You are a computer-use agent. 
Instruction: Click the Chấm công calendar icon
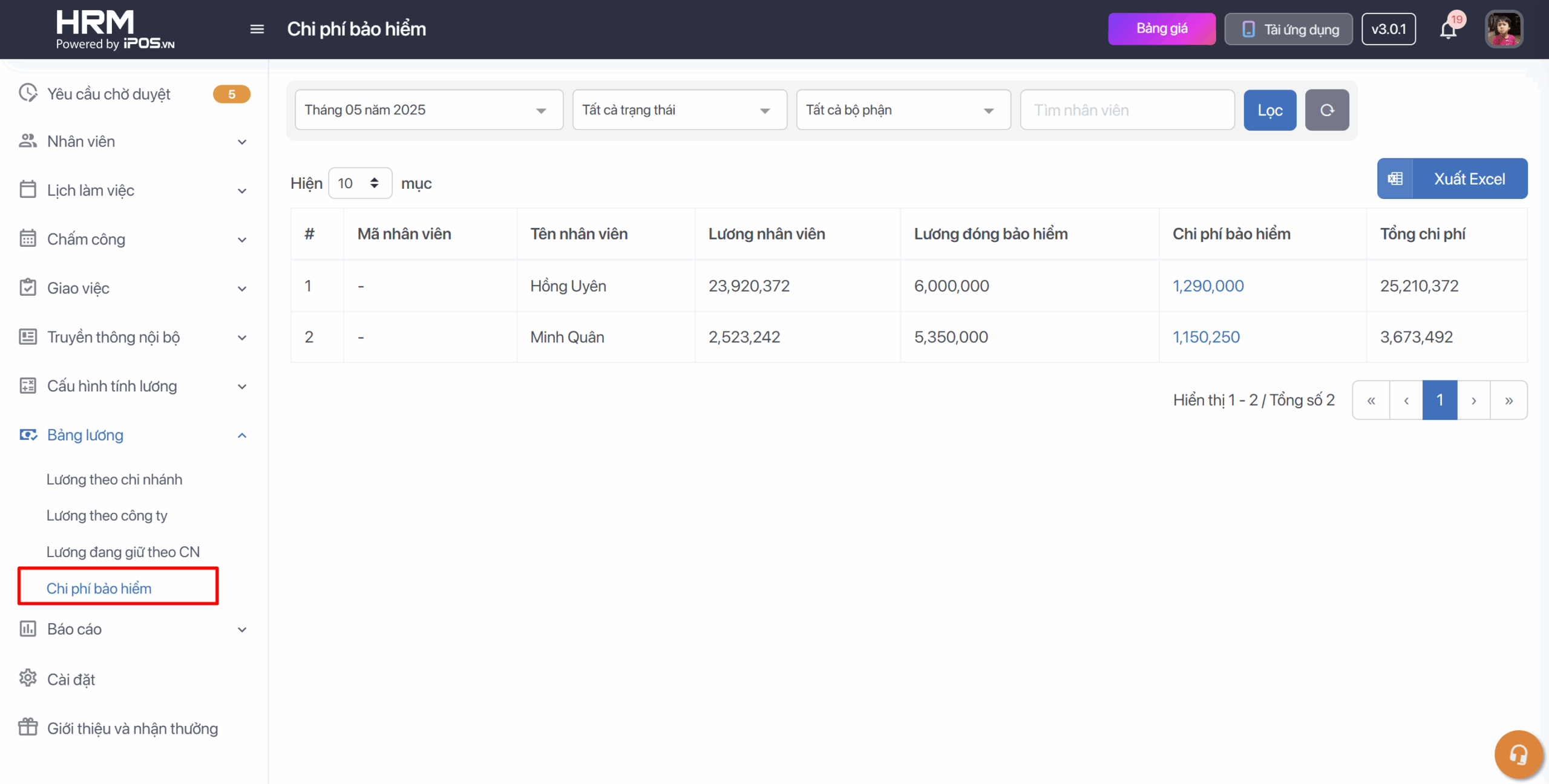pos(28,238)
